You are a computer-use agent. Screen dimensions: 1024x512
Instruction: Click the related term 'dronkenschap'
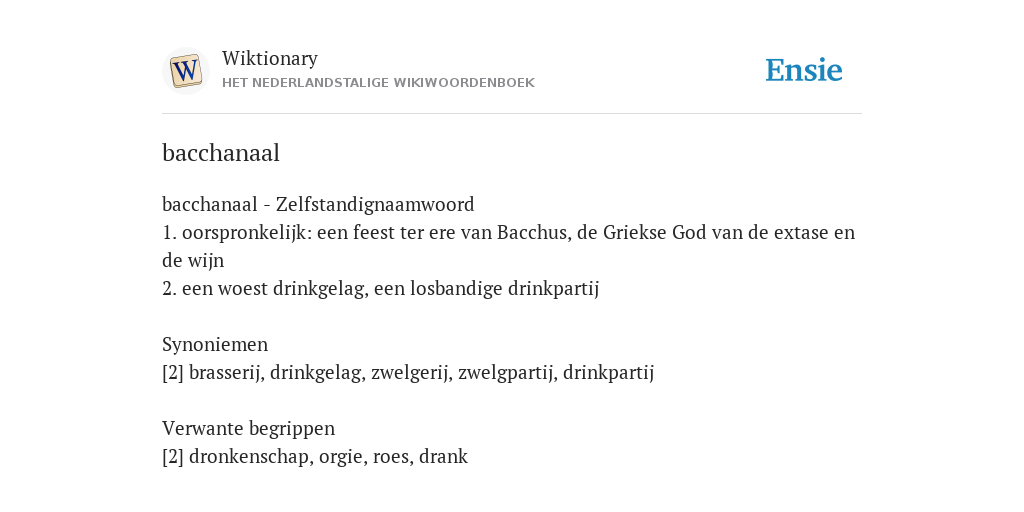251,456
